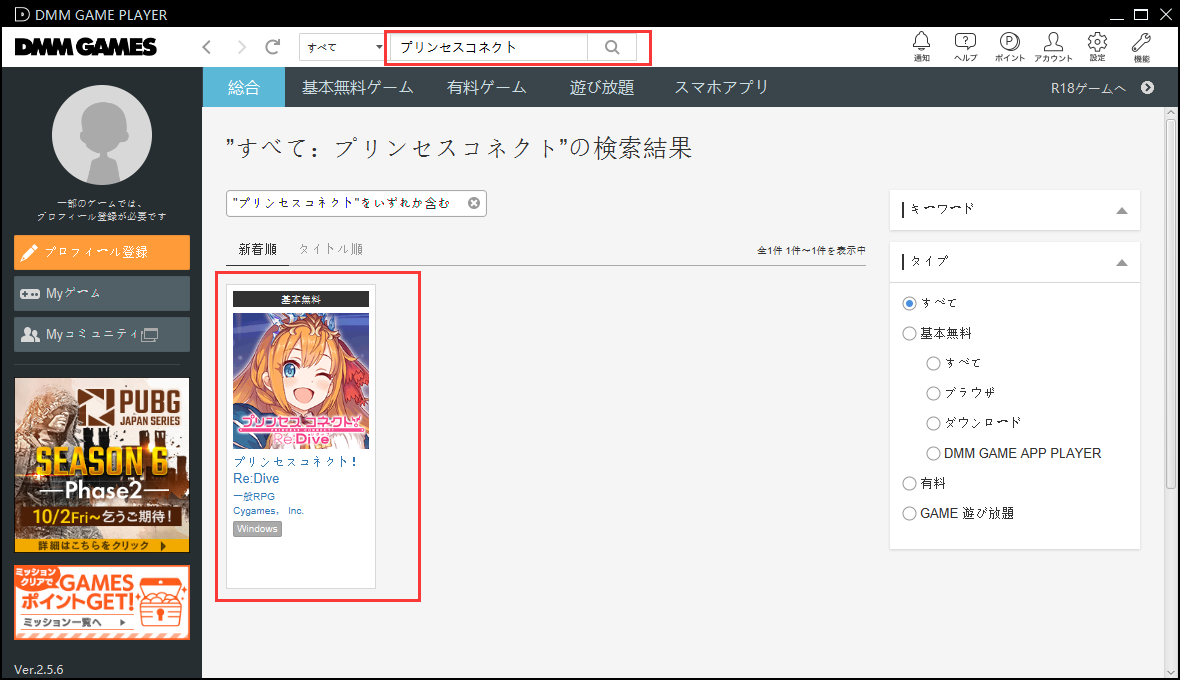1180x680 pixels.
Task: Click the search text field
Action: [488, 47]
